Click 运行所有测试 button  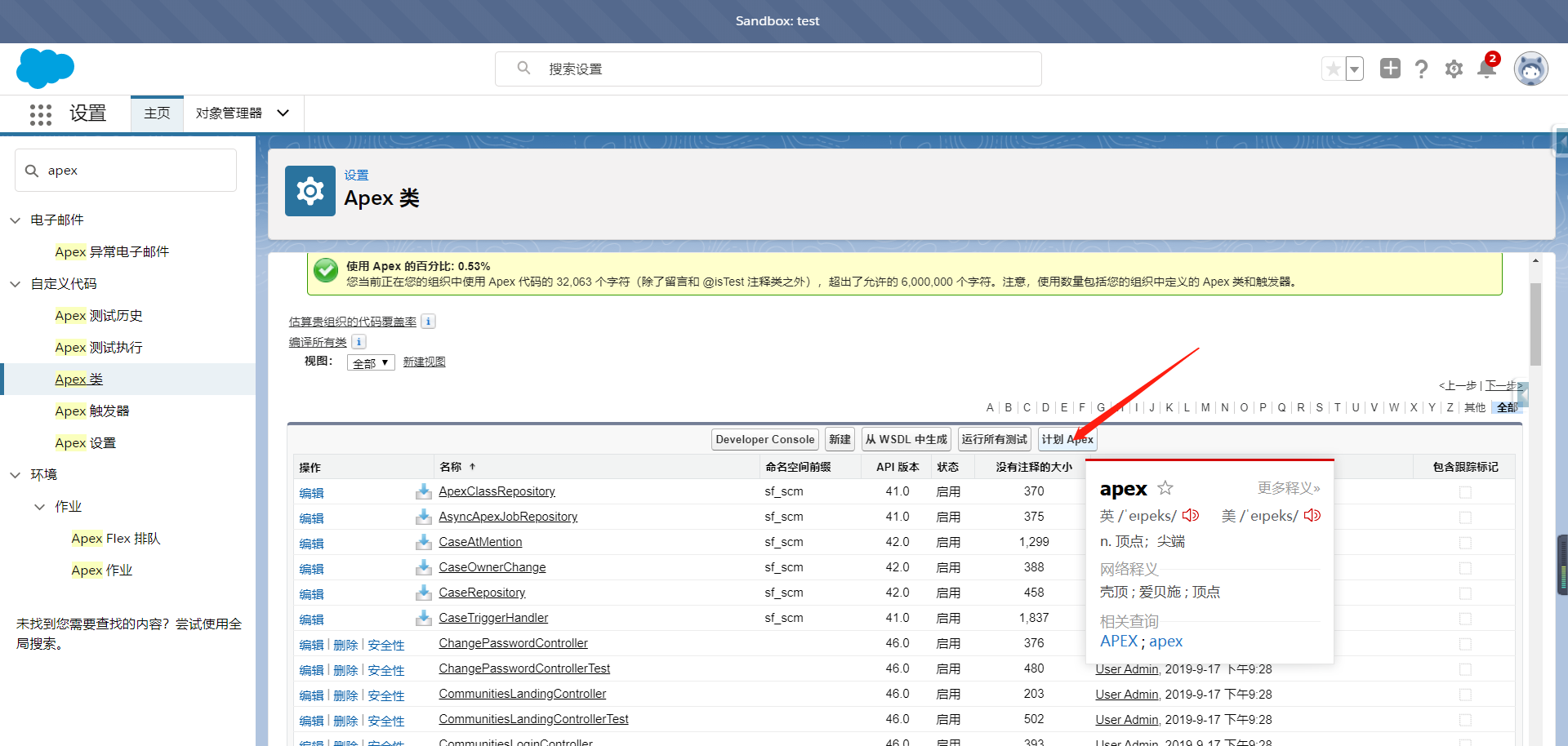995,439
